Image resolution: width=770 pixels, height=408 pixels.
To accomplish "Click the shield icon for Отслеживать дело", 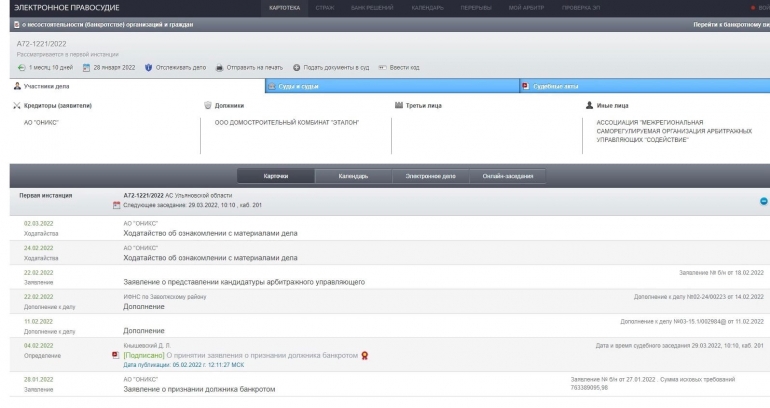I will (149, 67).
